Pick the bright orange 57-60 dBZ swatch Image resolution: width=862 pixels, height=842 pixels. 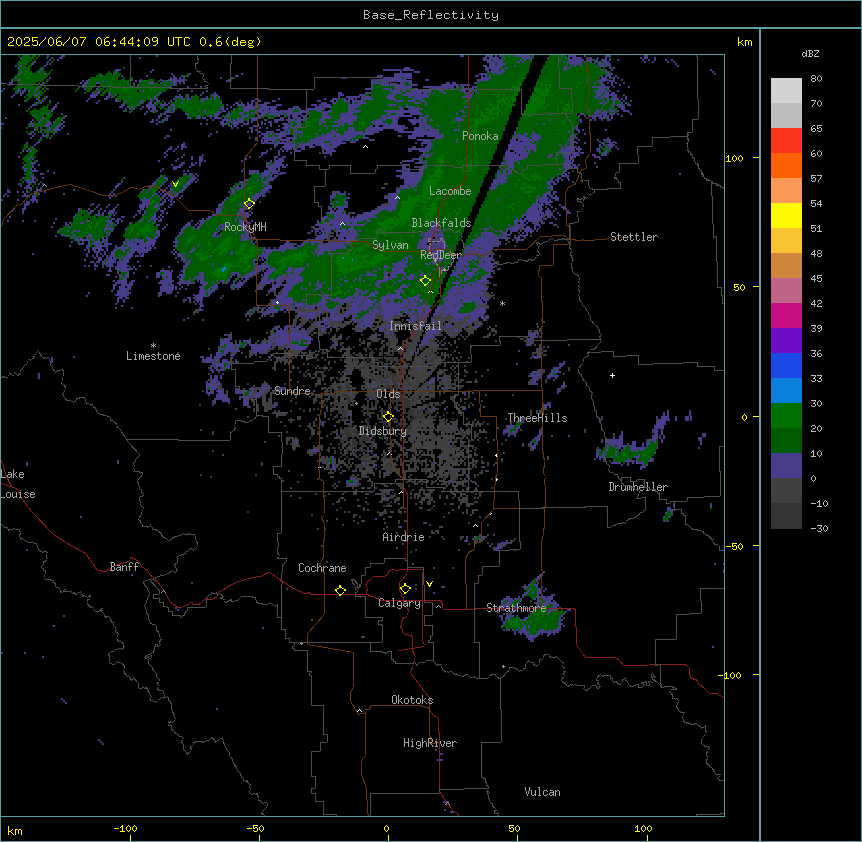tap(786, 166)
